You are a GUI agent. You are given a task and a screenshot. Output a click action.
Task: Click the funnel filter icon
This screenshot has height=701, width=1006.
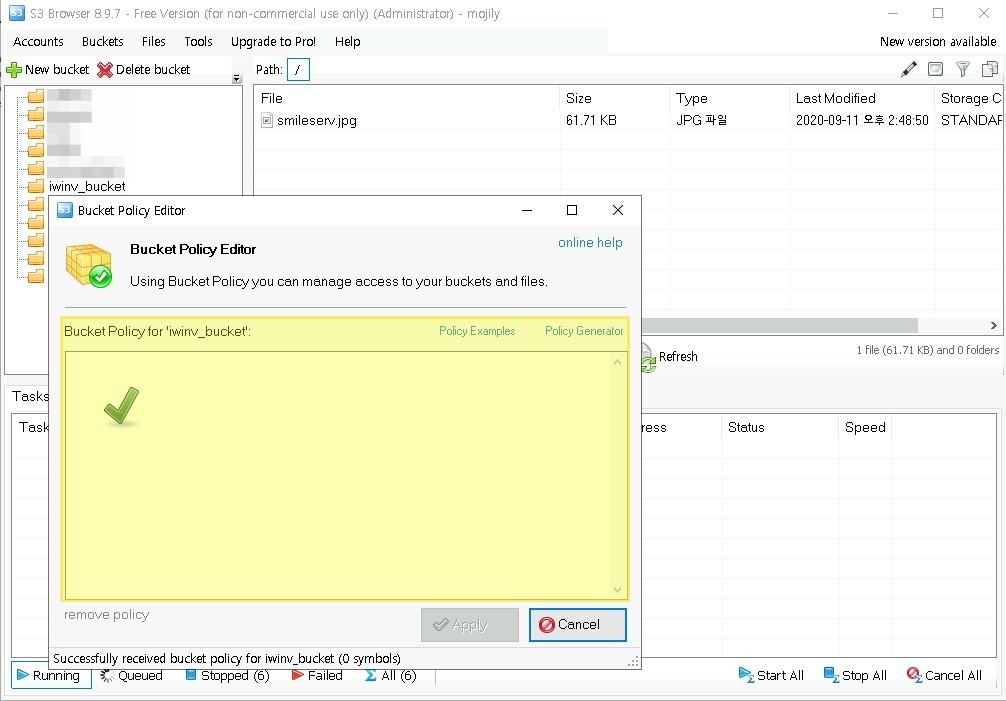962,69
